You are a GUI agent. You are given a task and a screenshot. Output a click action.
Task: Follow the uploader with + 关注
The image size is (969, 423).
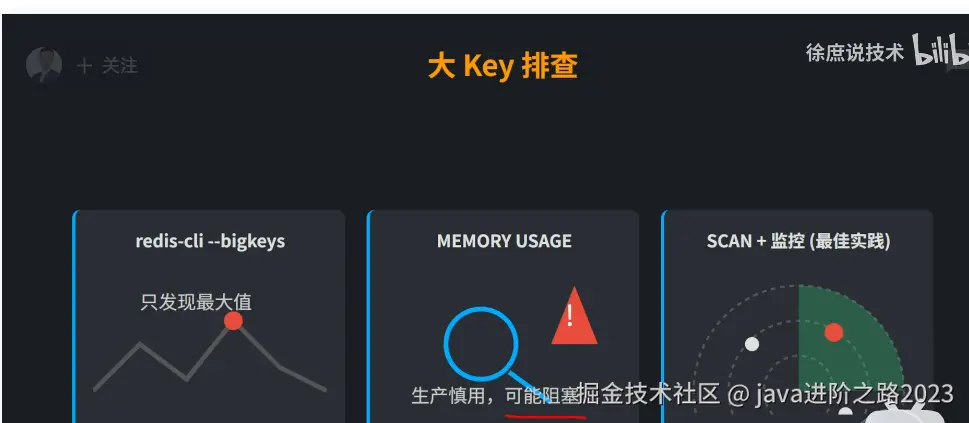[x=107, y=66]
